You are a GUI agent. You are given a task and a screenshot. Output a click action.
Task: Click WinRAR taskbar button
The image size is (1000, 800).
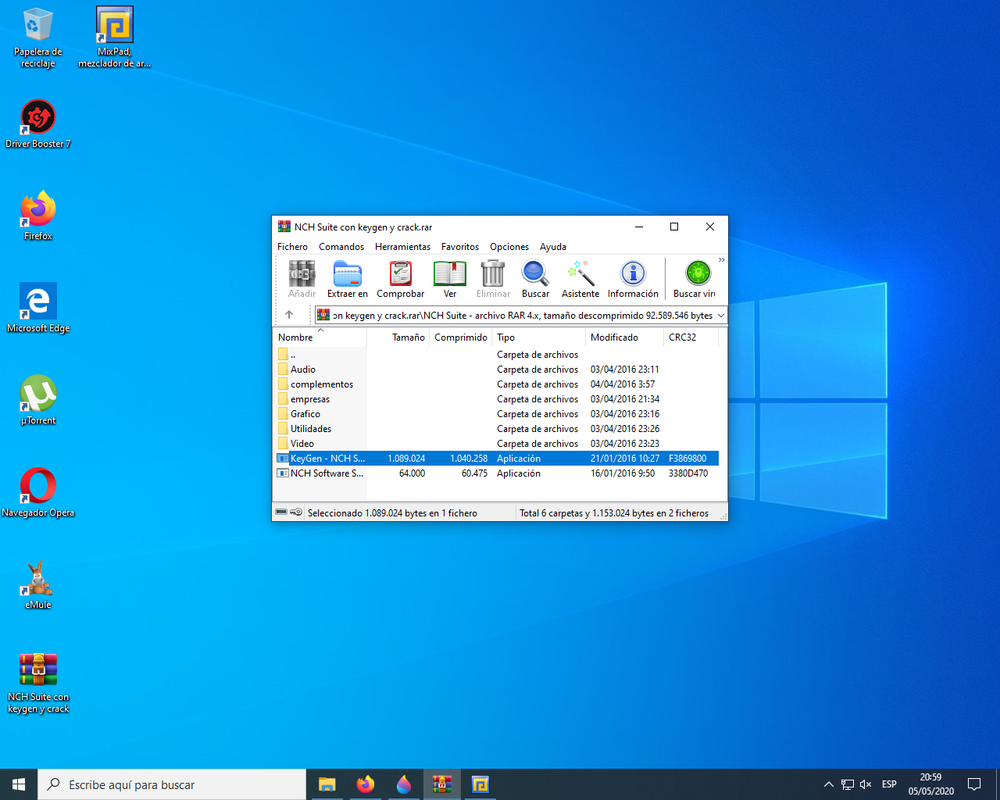(442, 784)
